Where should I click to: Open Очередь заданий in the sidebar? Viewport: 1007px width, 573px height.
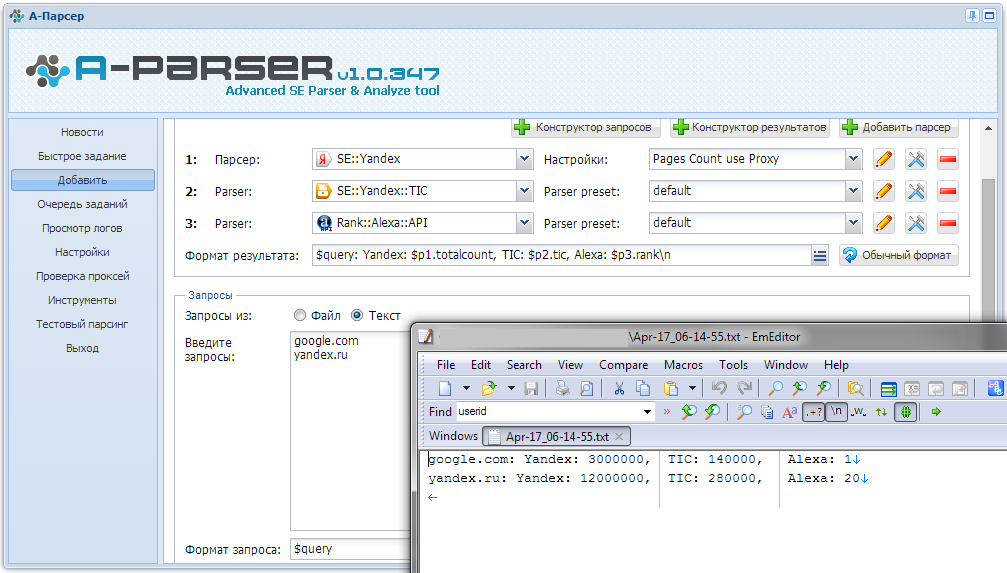pyautogui.click(x=82, y=204)
